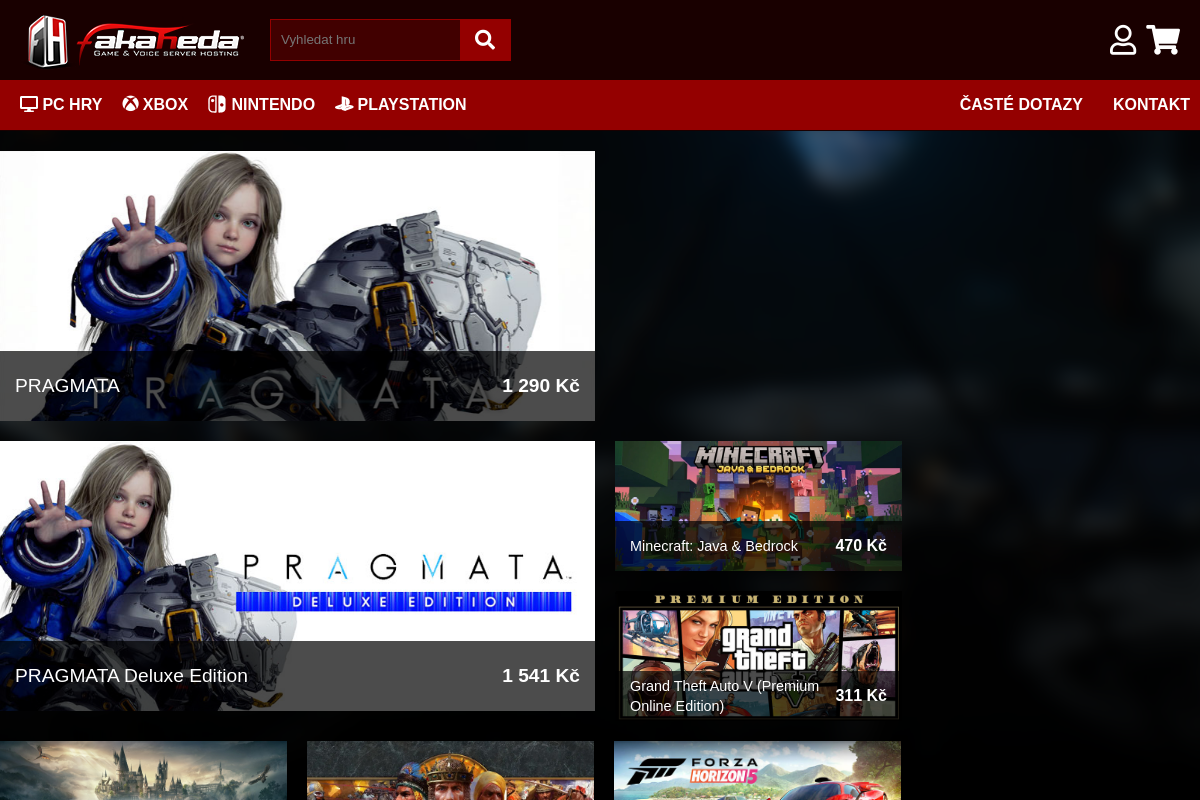Open the Hogwarts castle game card

click(x=143, y=770)
